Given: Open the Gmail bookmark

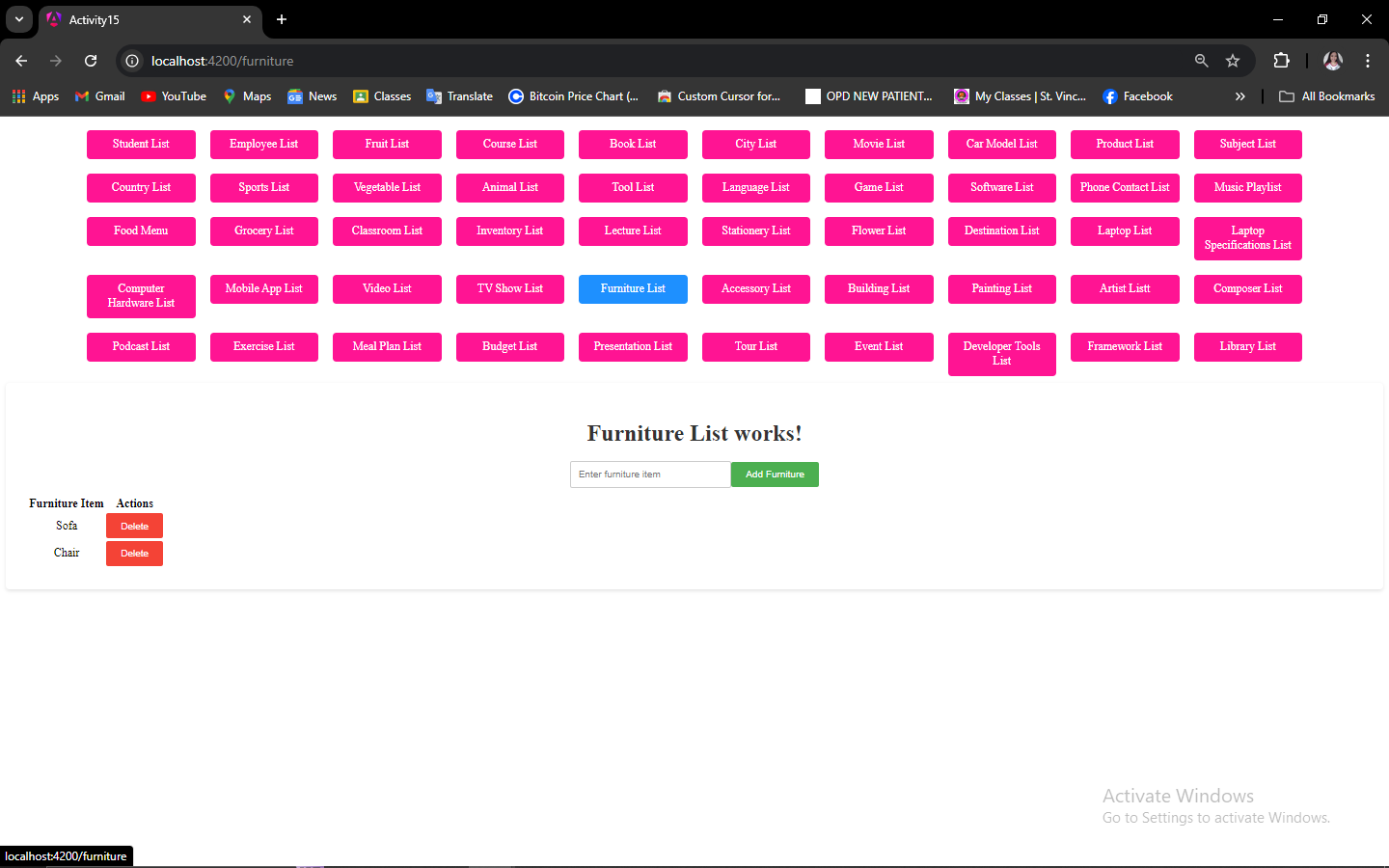Looking at the screenshot, I should [x=100, y=96].
